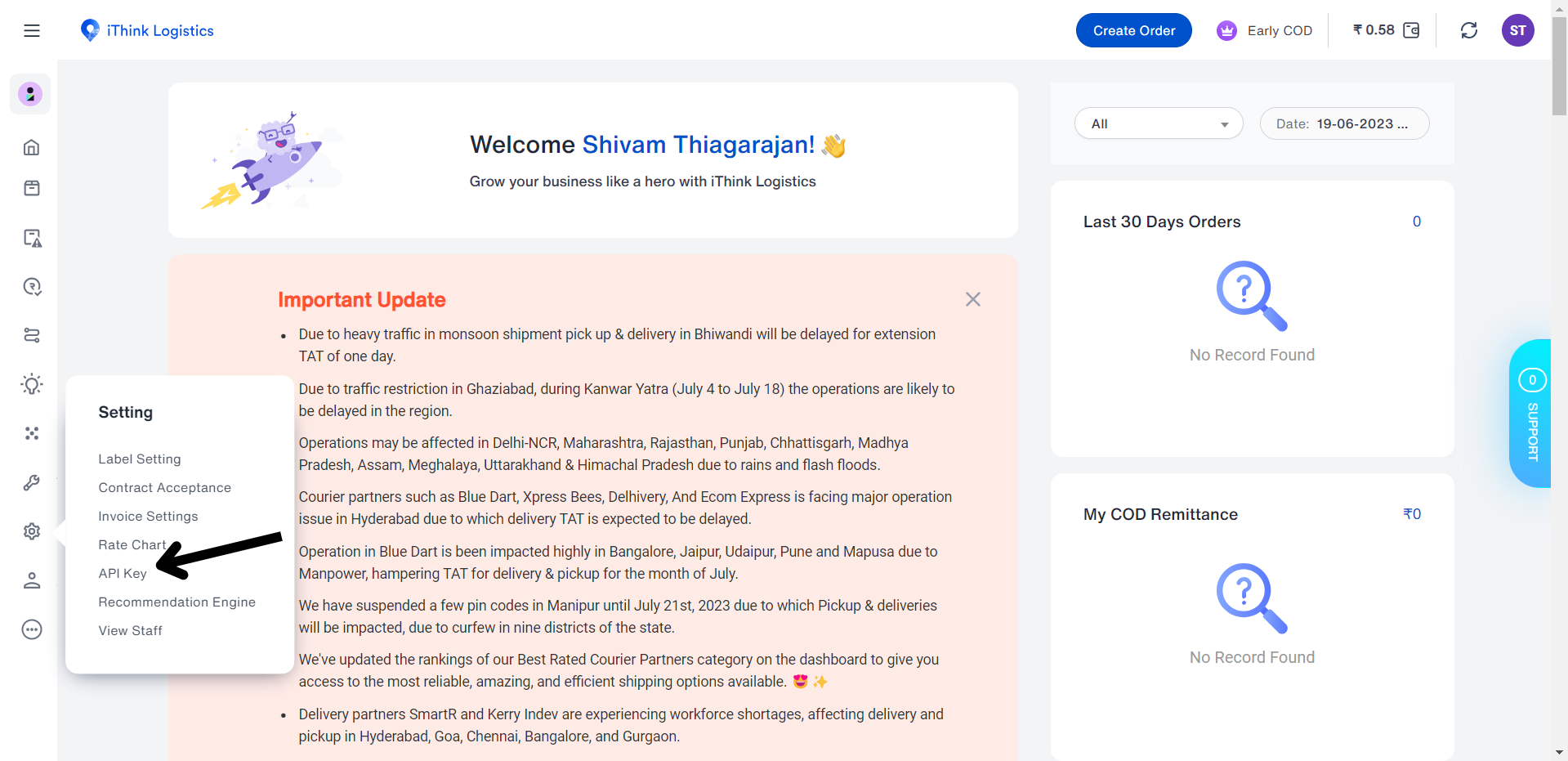Open the routing sidebar icon

point(32,335)
